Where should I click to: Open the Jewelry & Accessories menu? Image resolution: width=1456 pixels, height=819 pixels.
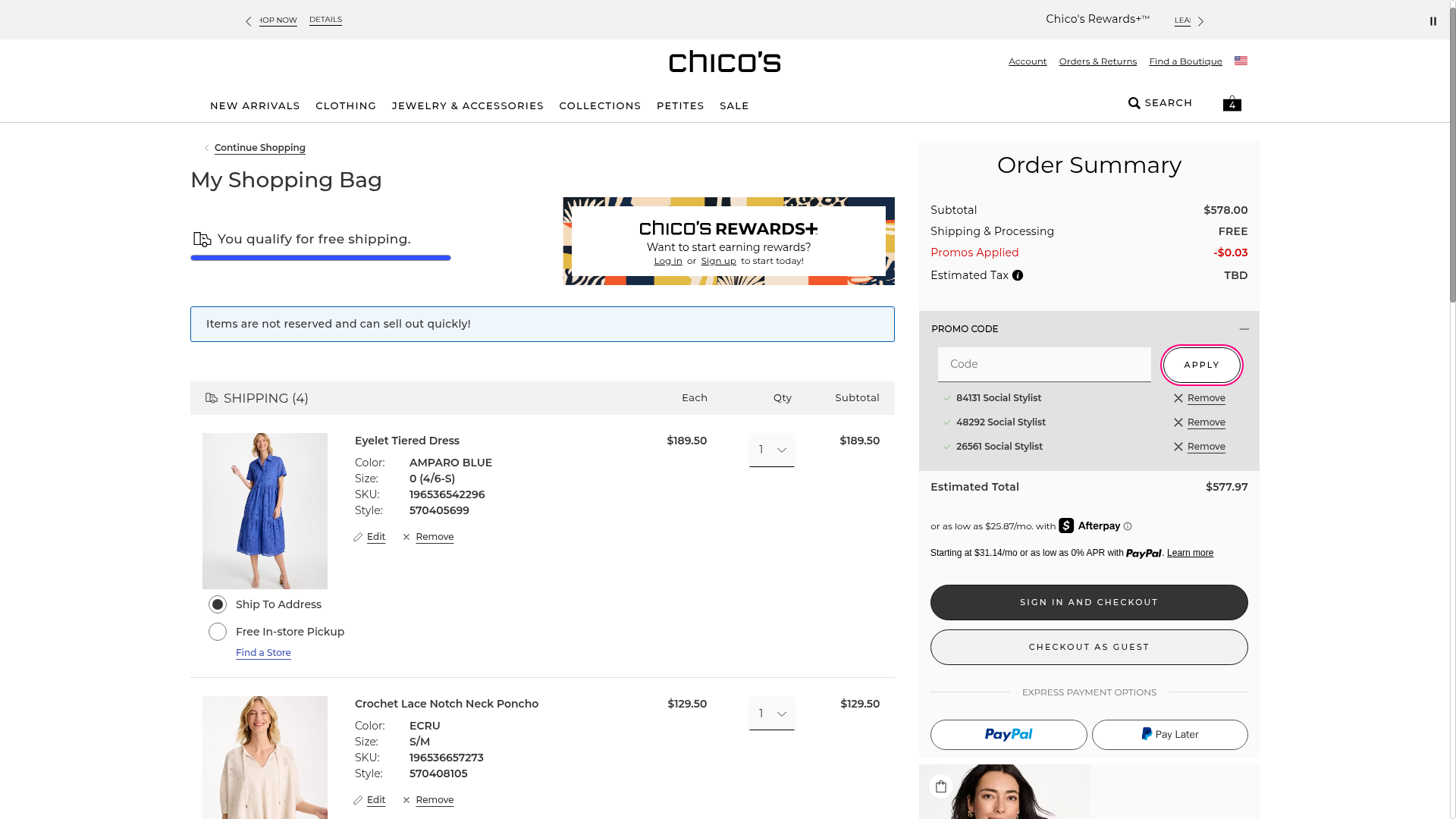click(x=467, y=106)
